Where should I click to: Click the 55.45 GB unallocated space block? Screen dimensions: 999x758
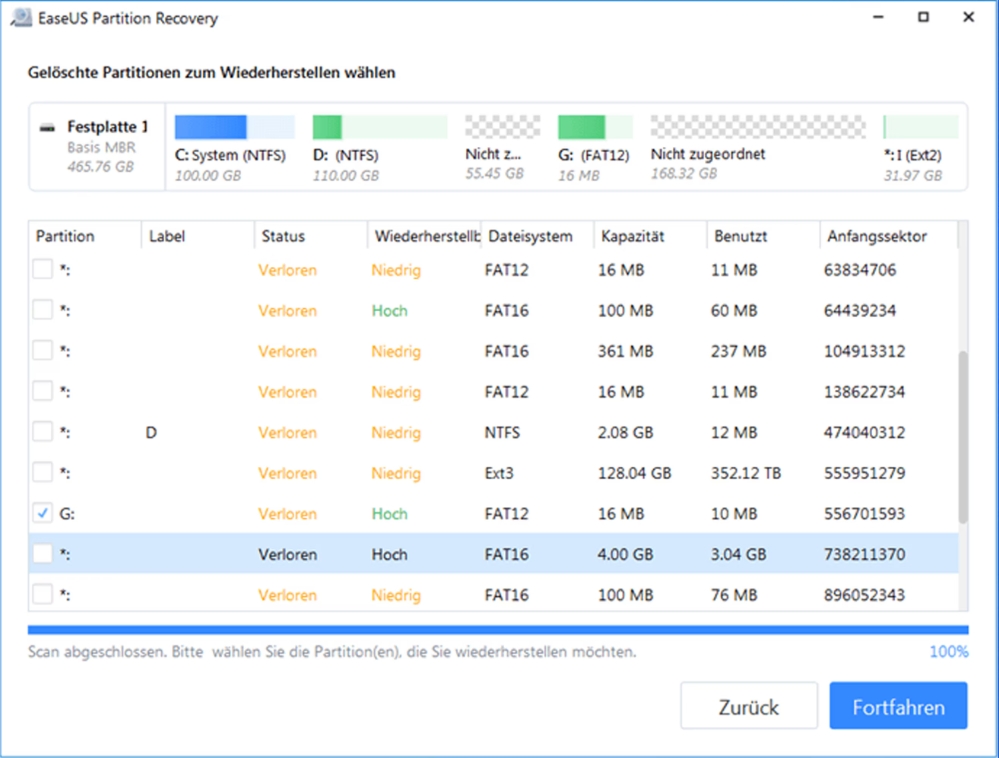tap(494, 127)
